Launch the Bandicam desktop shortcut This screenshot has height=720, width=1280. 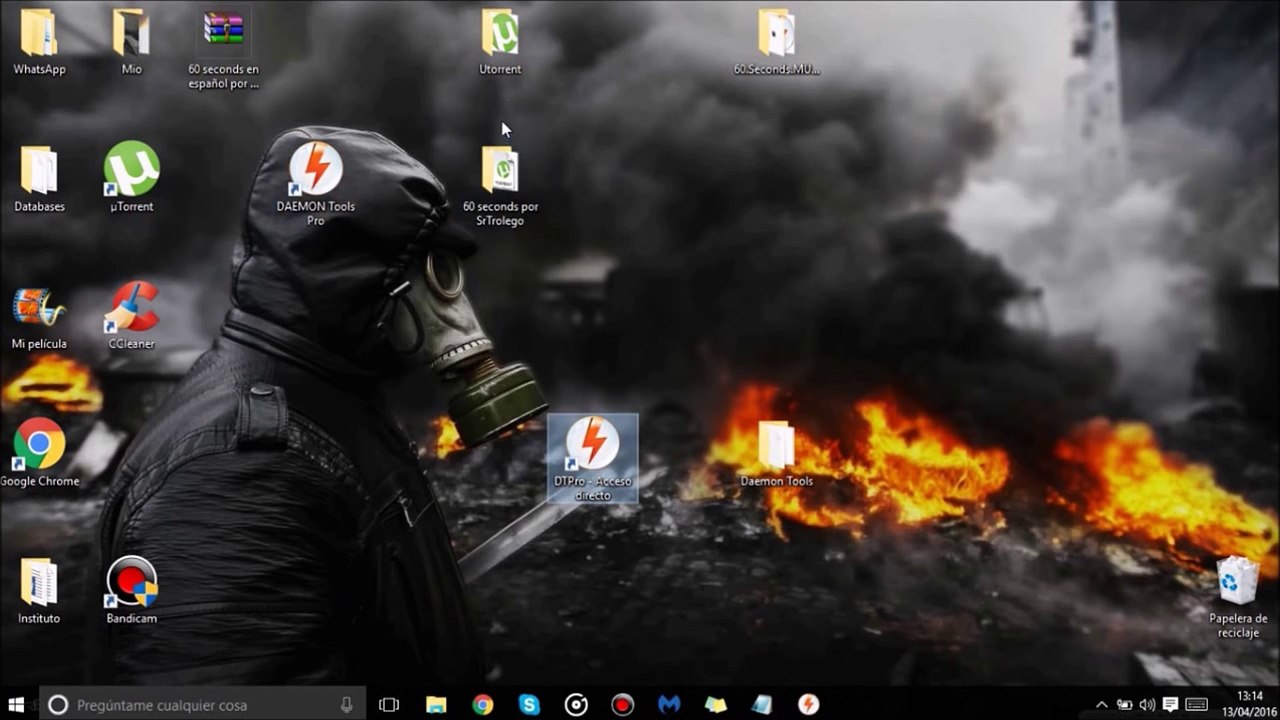click(x=131, y=590)
